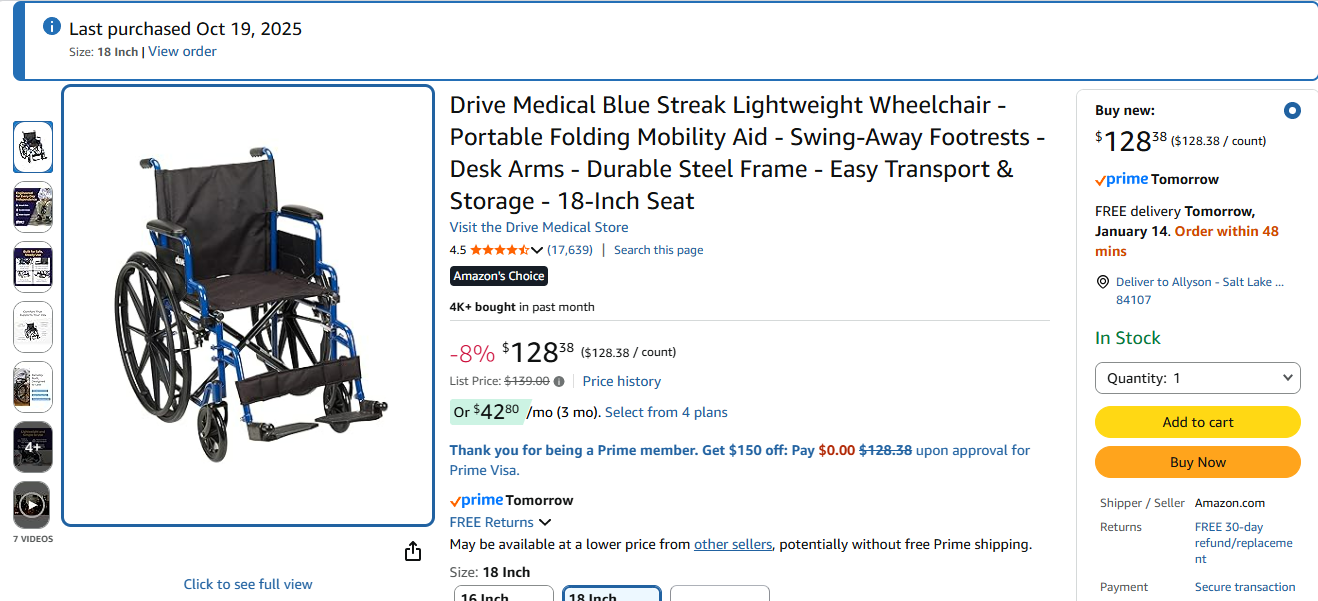Screen dimensions: 1318x601
Task: Click the info icon beside the list price
Action: (559, 381)
